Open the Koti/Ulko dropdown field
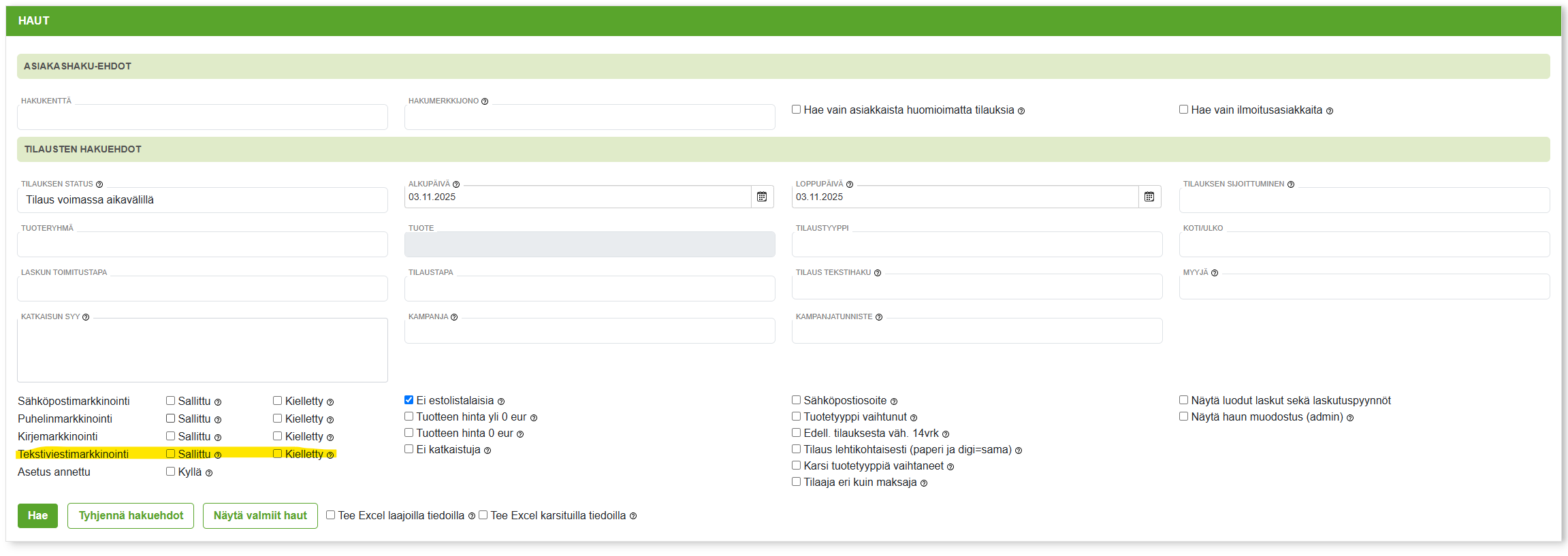Screen dimensions: 1568x556 pos(1364,244)
